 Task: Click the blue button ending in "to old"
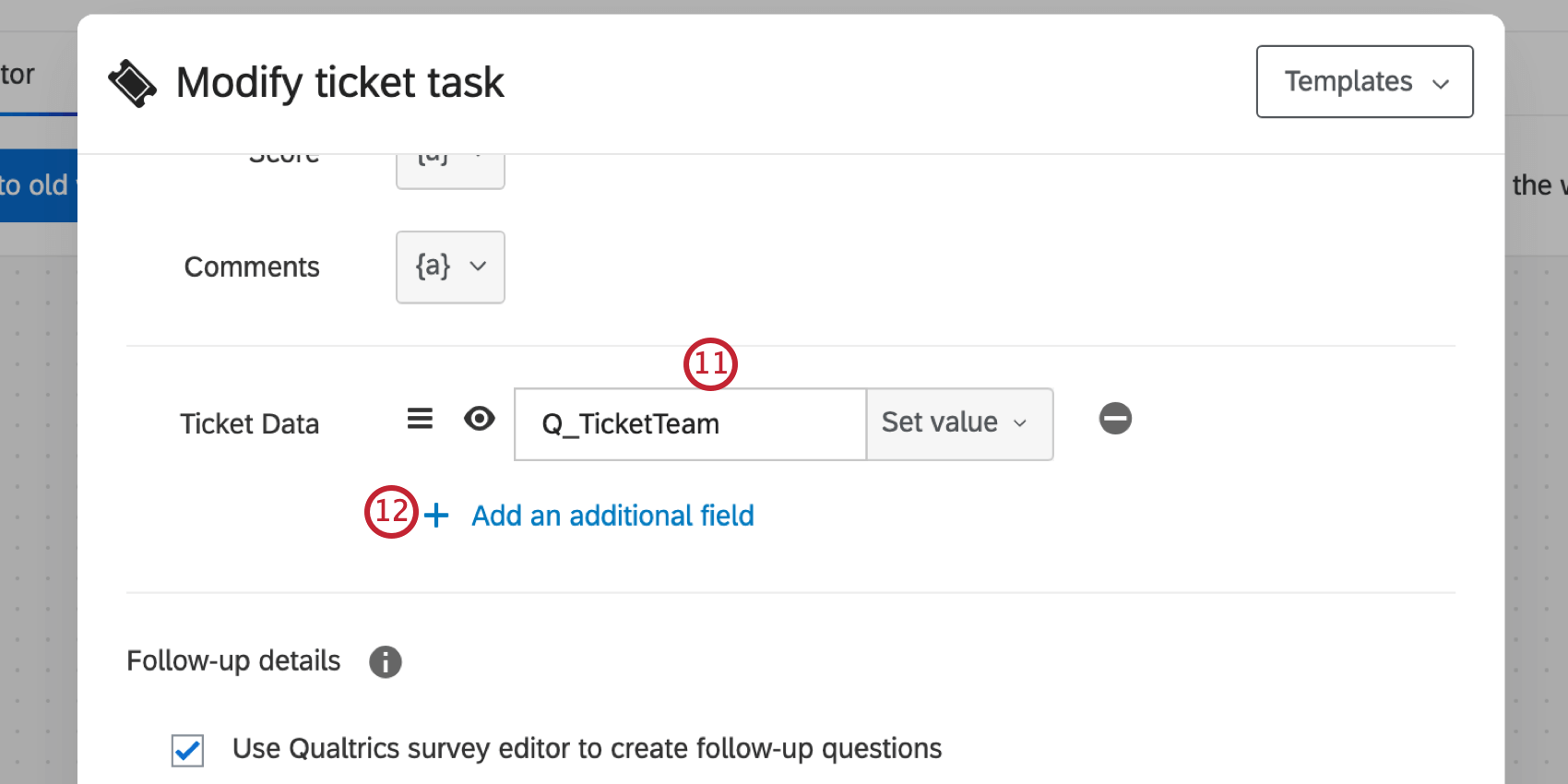tap(38, 185)
